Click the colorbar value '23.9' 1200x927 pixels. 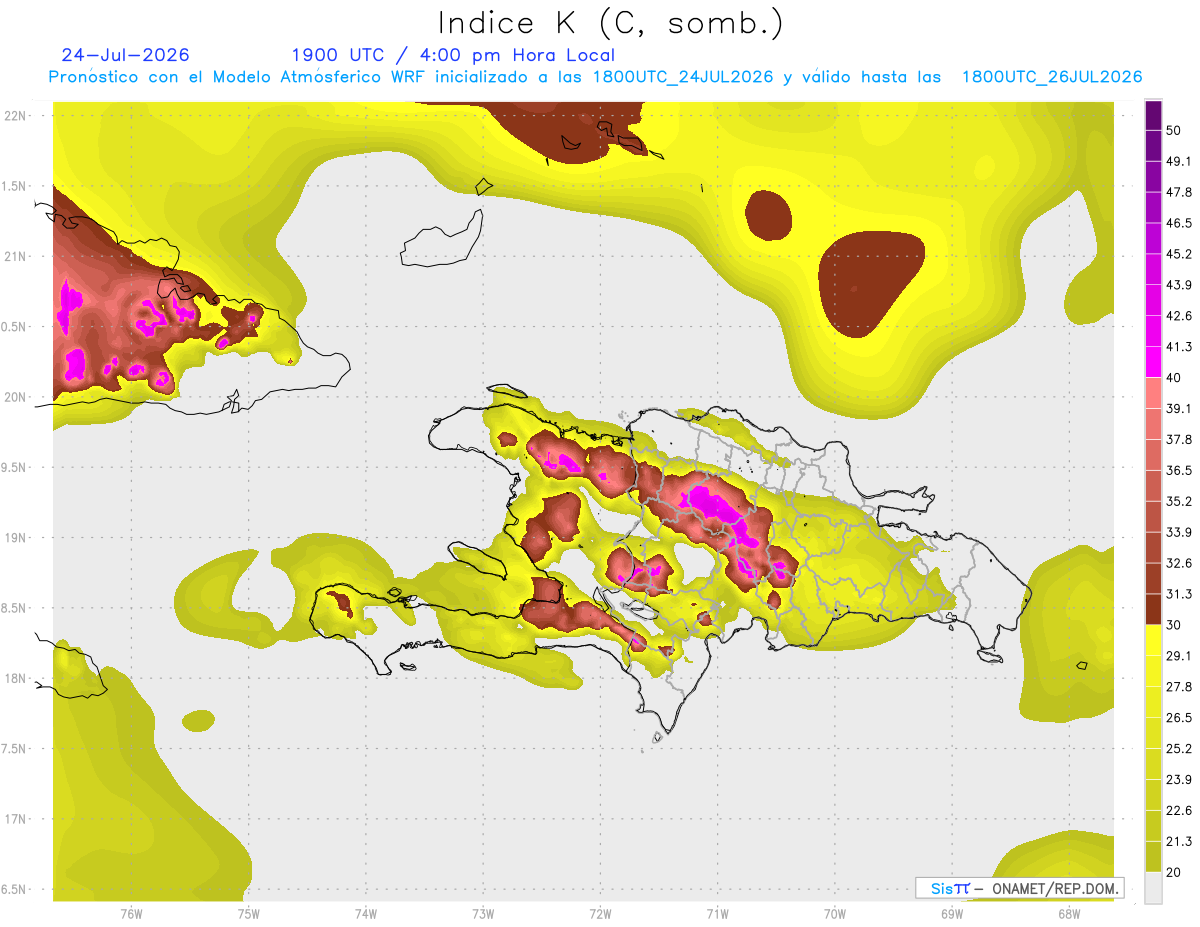pos(1179,780)
